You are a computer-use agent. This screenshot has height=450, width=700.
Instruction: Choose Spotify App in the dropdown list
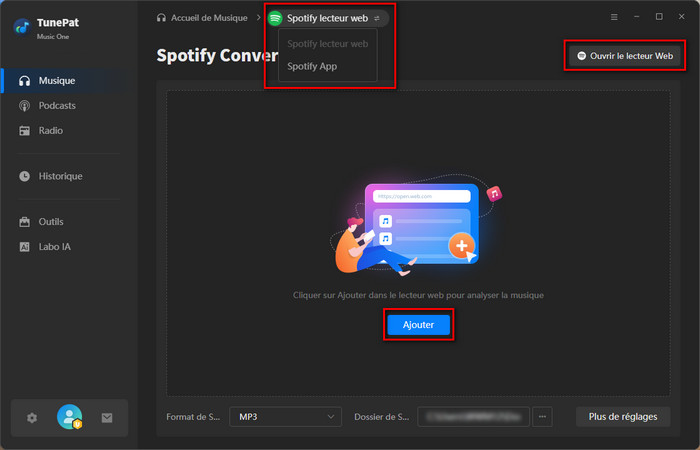(328, 67)
